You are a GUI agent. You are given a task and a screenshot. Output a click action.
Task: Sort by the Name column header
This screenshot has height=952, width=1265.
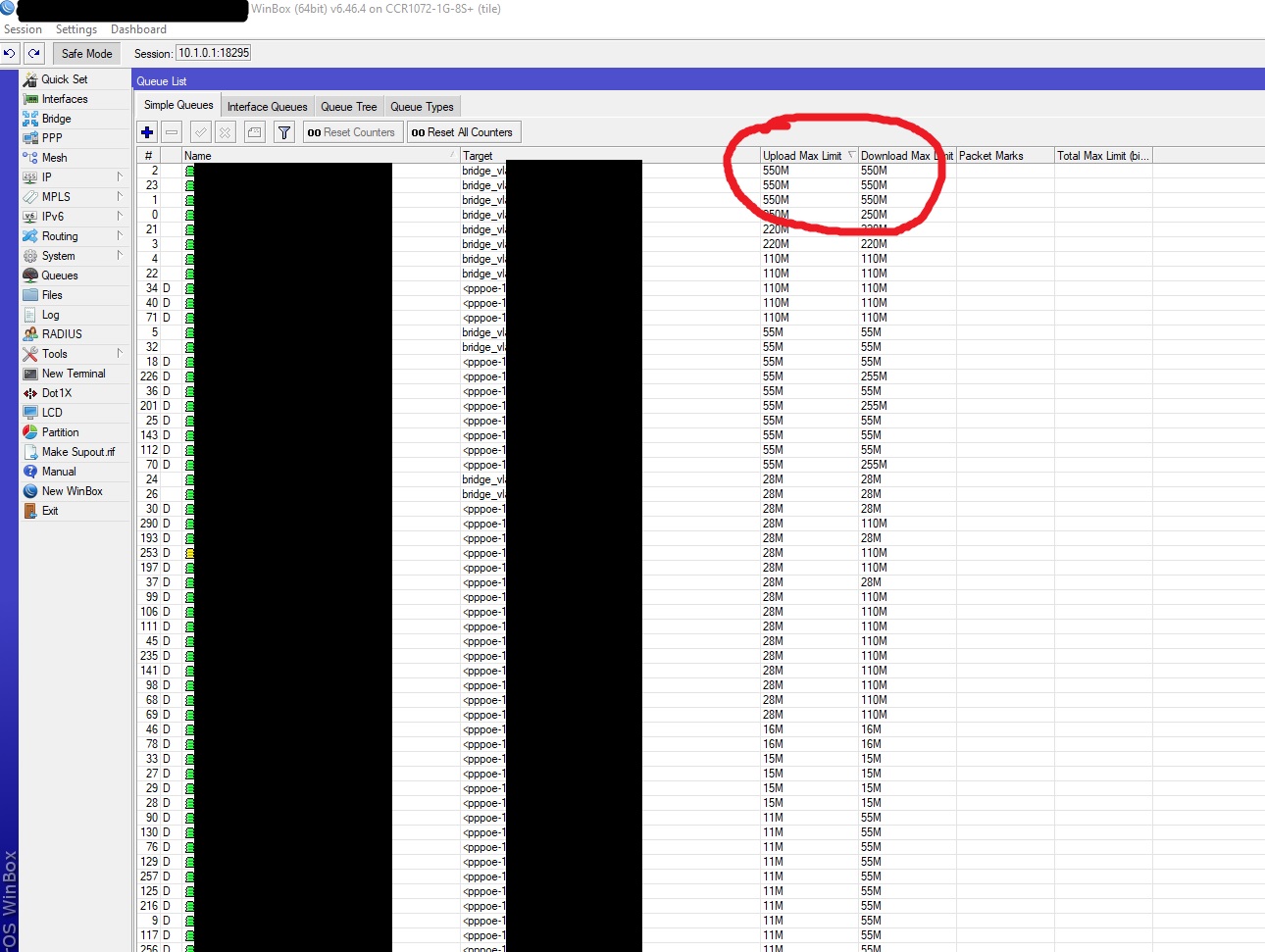click(x=321, y=156)
